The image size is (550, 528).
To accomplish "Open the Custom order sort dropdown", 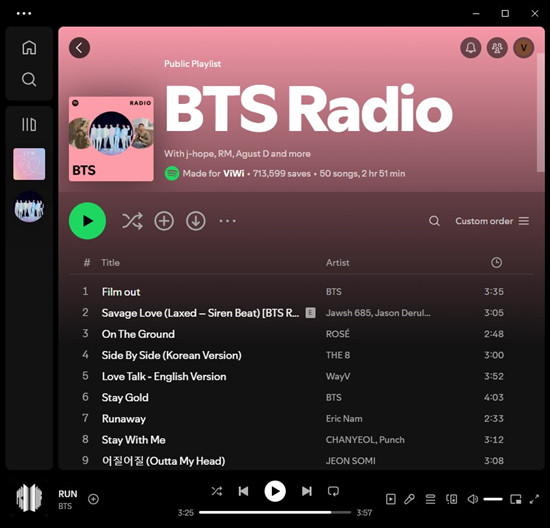I will (492, 221).
